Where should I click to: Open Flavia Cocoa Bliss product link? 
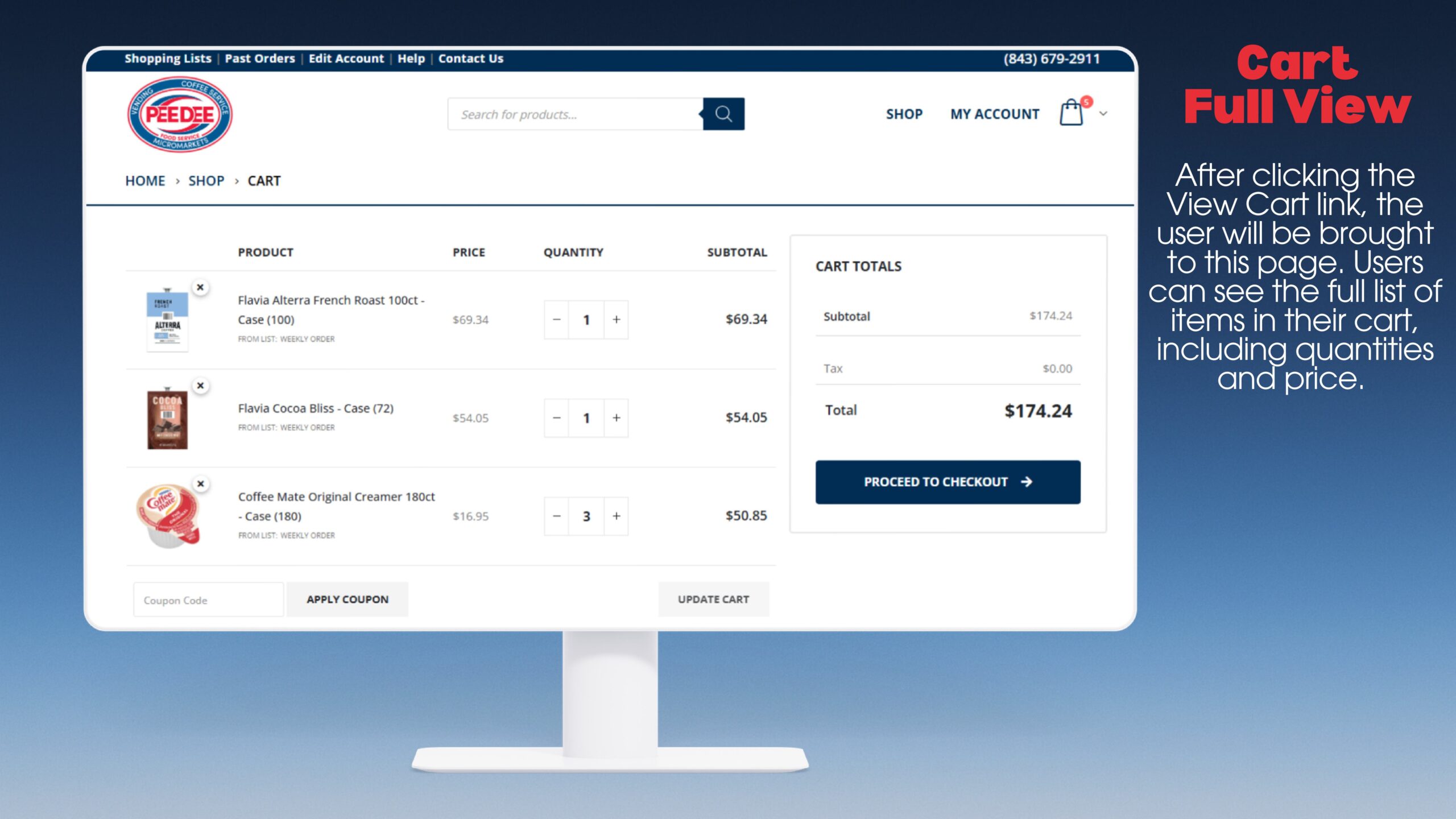point(316,408)
